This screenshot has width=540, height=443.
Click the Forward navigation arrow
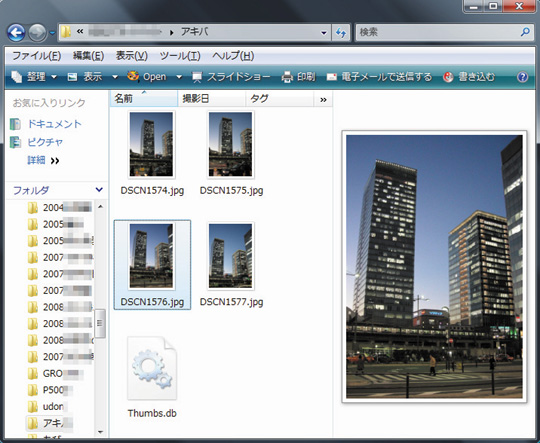point(37,33)
